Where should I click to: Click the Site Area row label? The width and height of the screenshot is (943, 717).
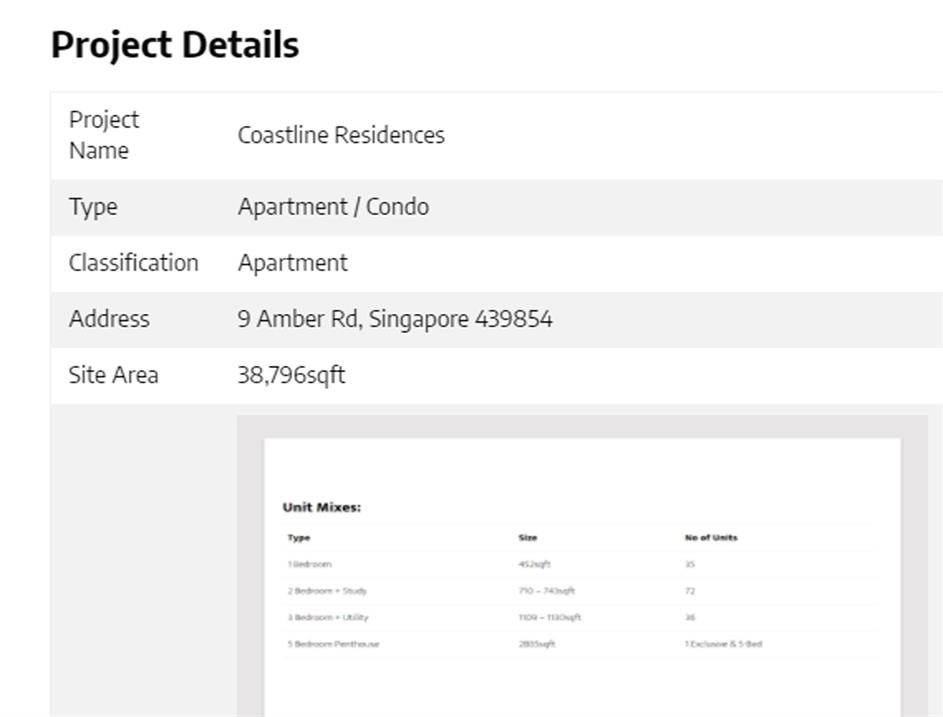click(x=113, y=375)
